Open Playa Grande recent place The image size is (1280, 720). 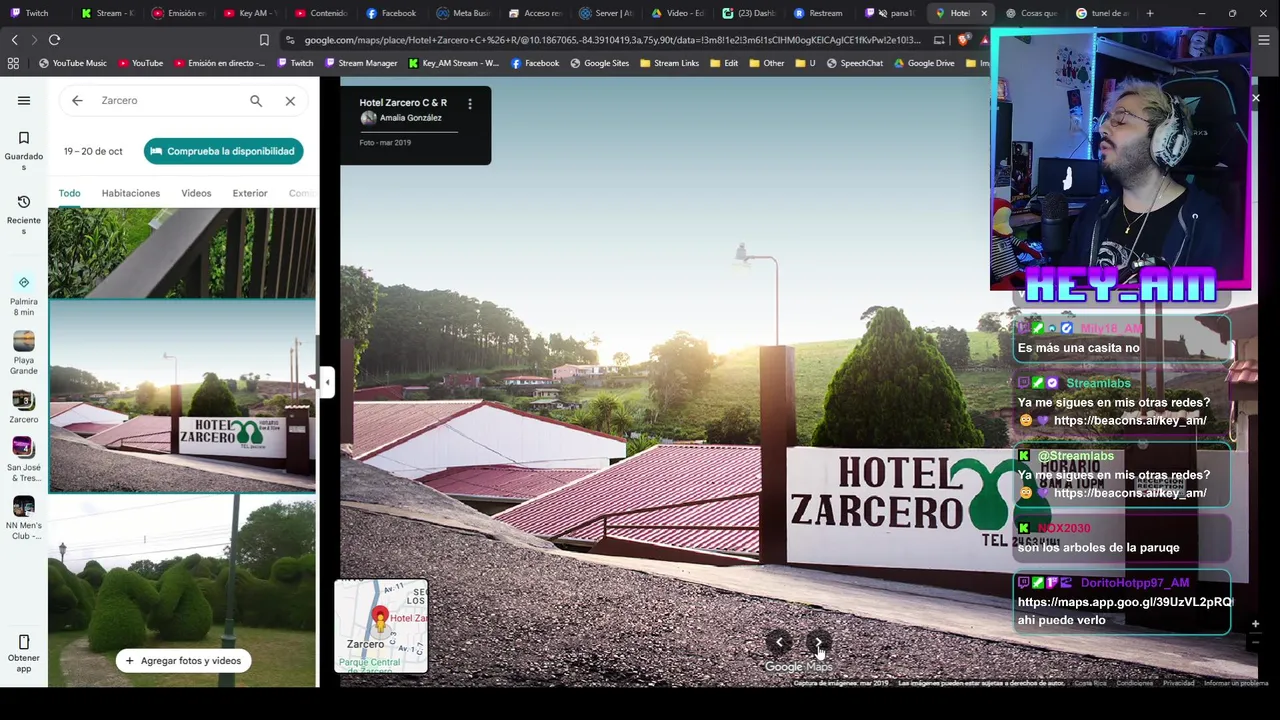pos(24,353)
